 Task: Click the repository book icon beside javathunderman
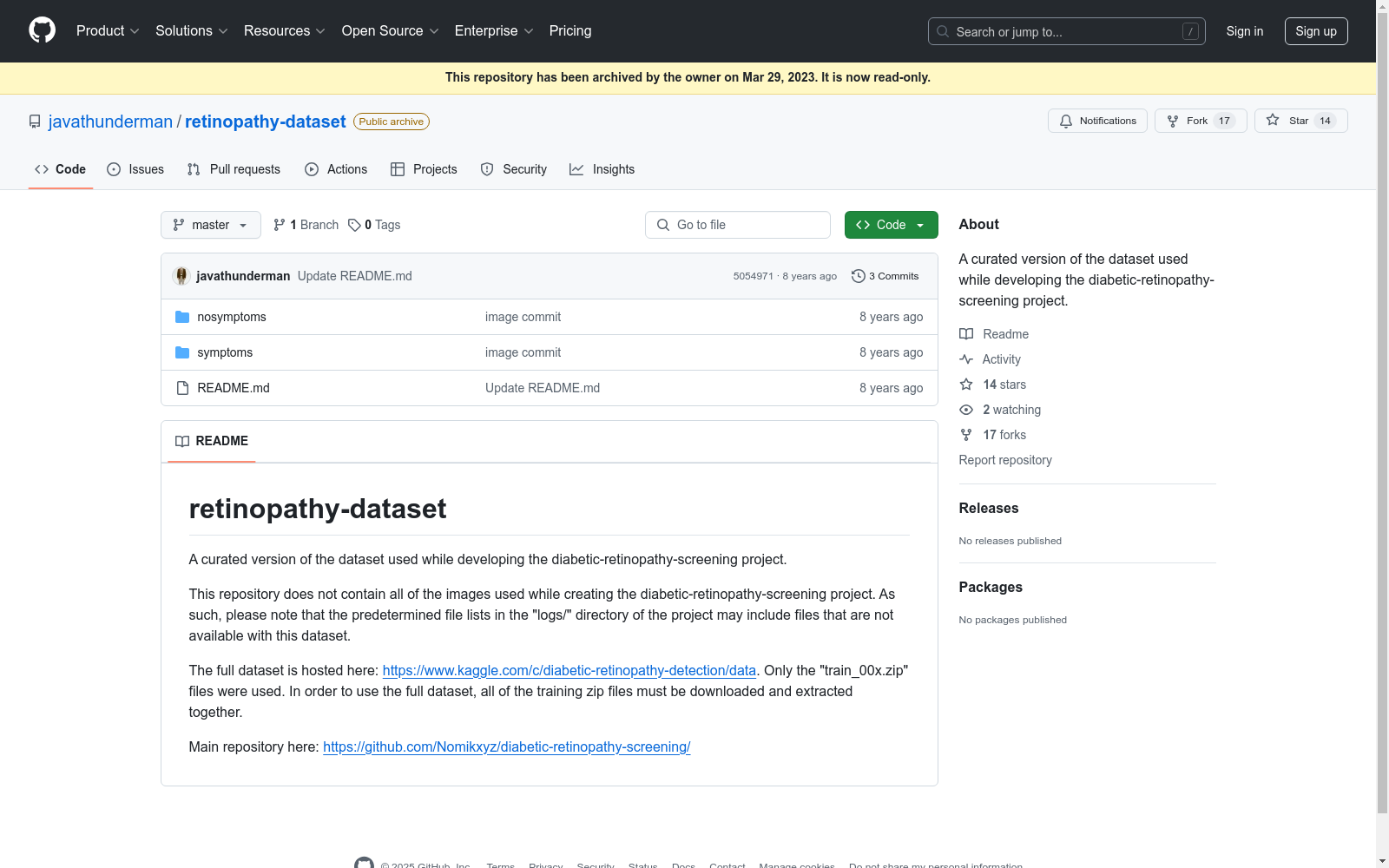35,122
